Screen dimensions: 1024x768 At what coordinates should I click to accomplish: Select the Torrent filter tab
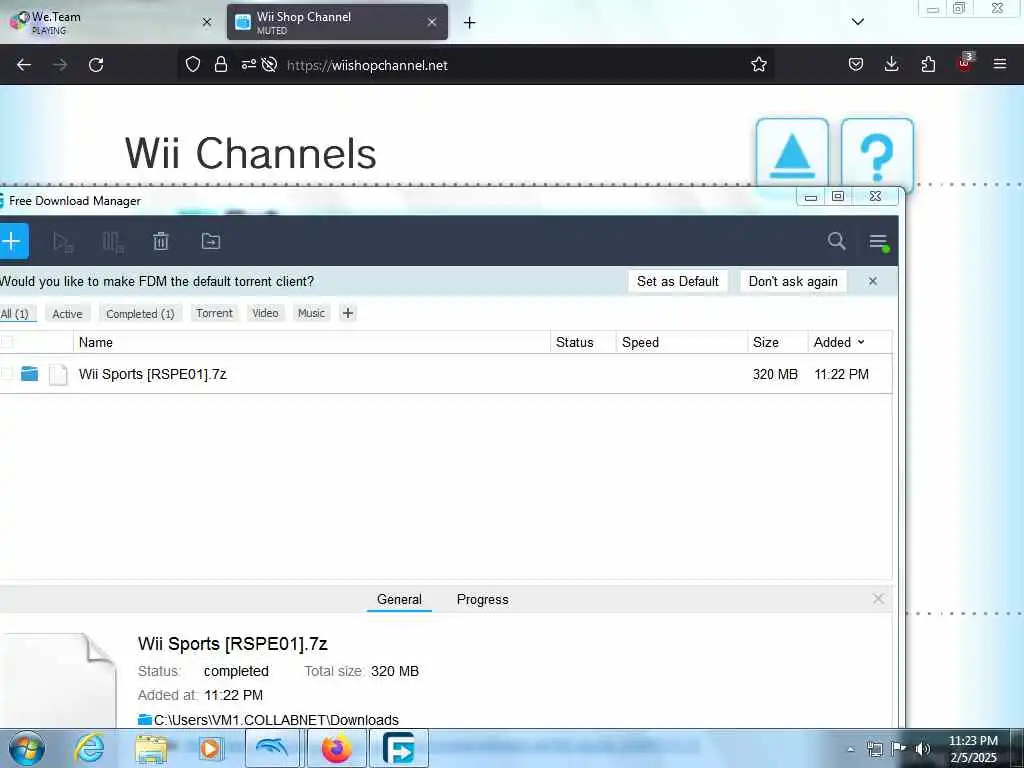214,313
